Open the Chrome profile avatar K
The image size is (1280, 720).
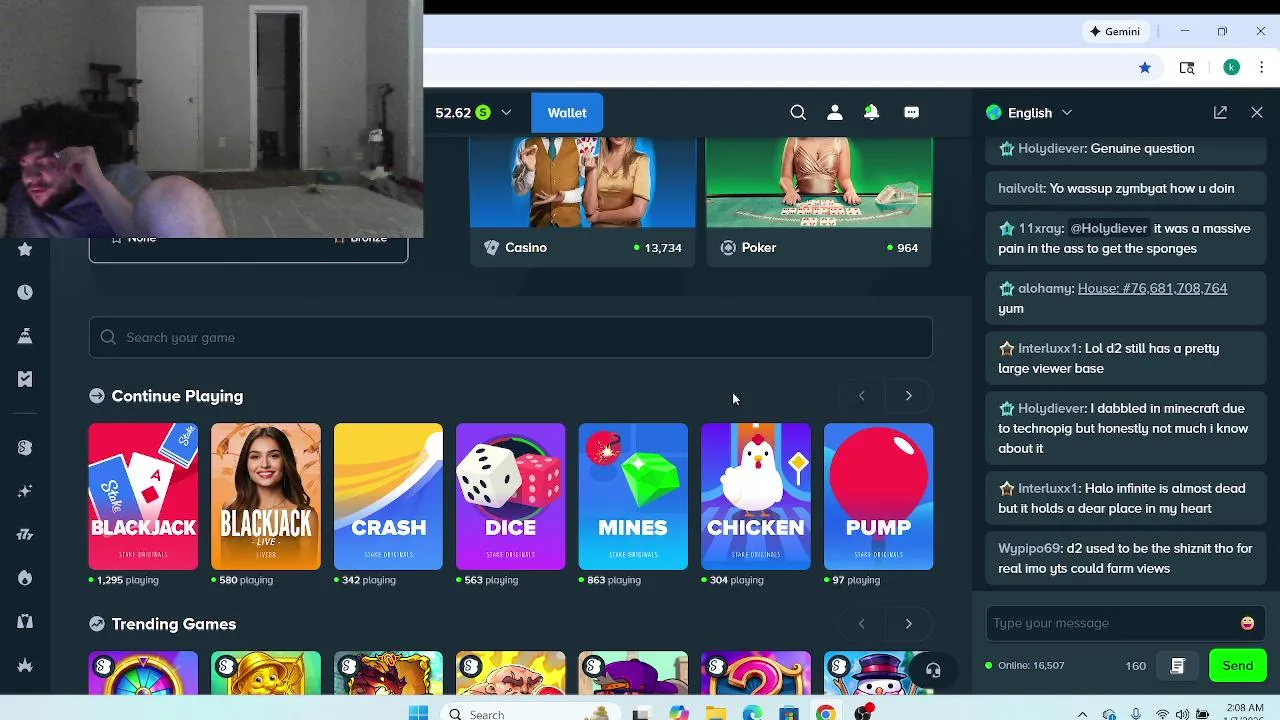coord(1232,67)
